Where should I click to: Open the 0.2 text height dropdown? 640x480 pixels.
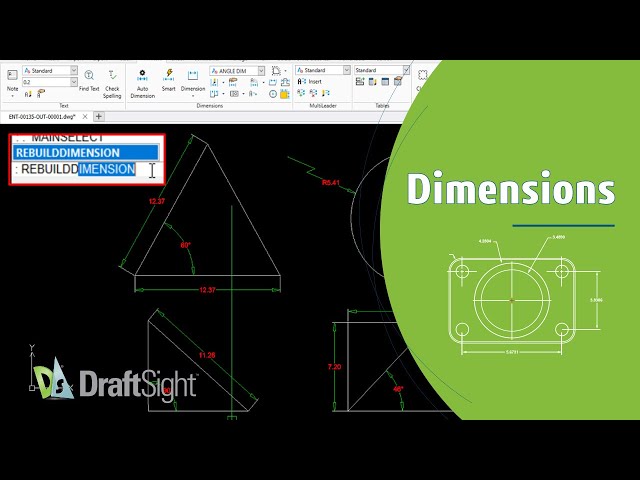(74, 82)
